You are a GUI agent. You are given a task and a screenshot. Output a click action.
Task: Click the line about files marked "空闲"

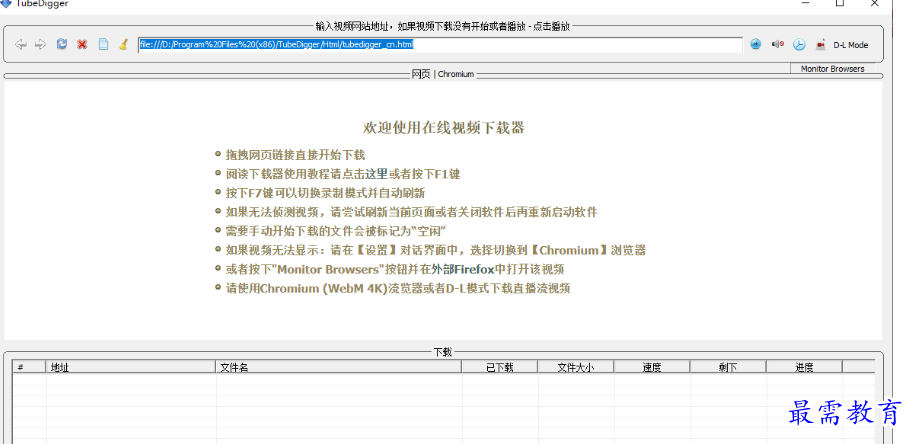point(336,231)
